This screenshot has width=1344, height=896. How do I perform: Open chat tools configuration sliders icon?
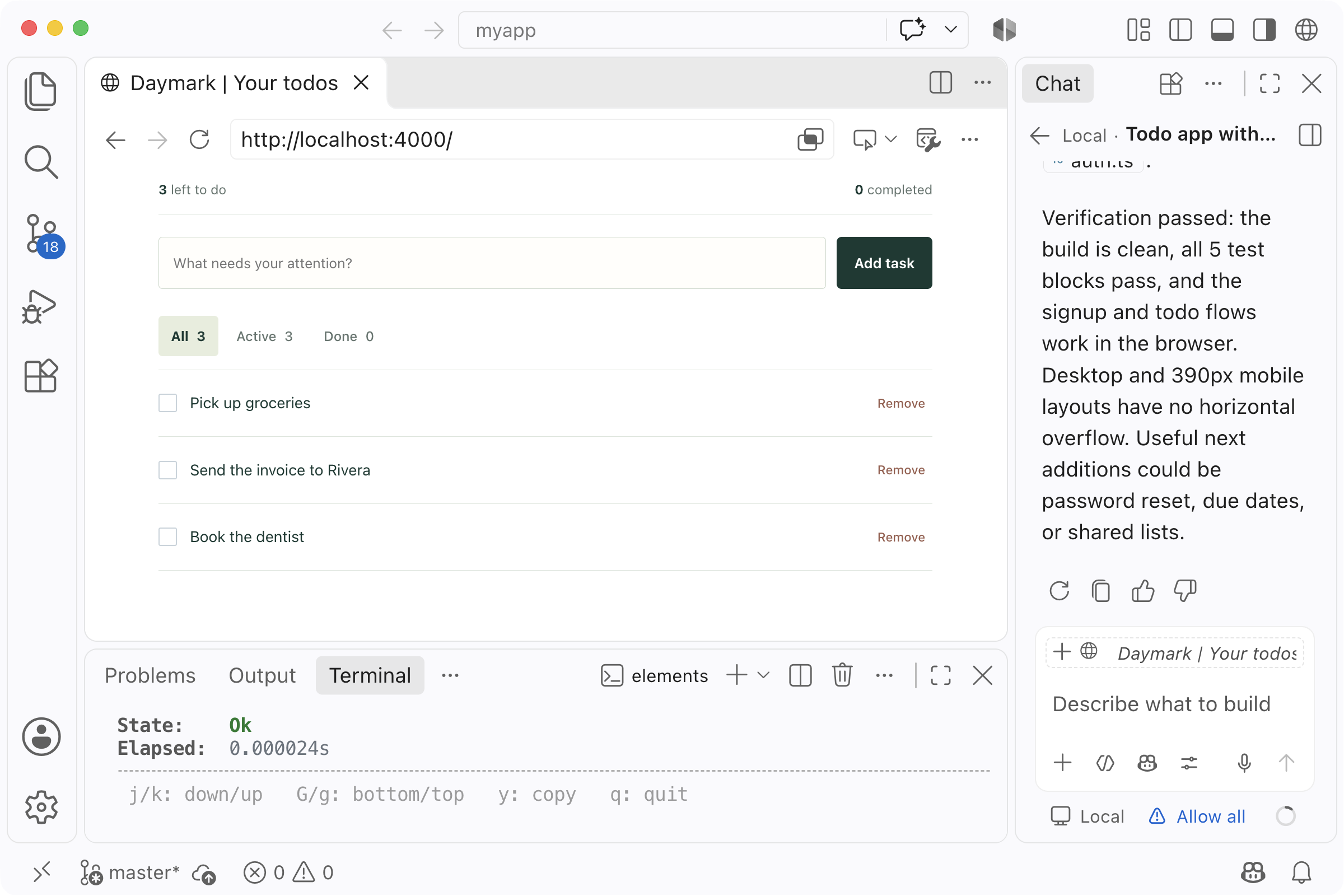pyautogui.click(x=1189, y=763)
